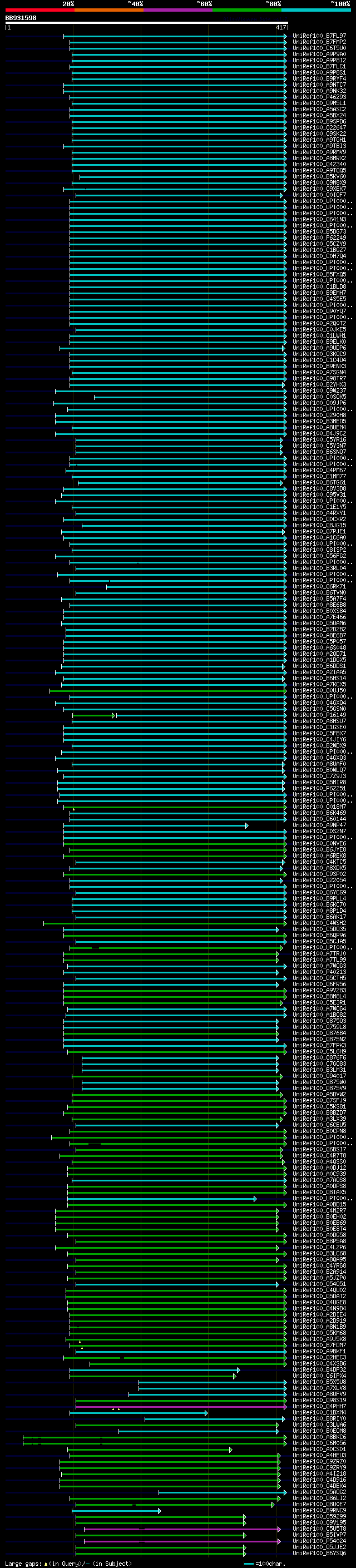Click hit UniRef100_B9PLL4
Viewport: 356px width, 1568px height.
coord(319,898)
